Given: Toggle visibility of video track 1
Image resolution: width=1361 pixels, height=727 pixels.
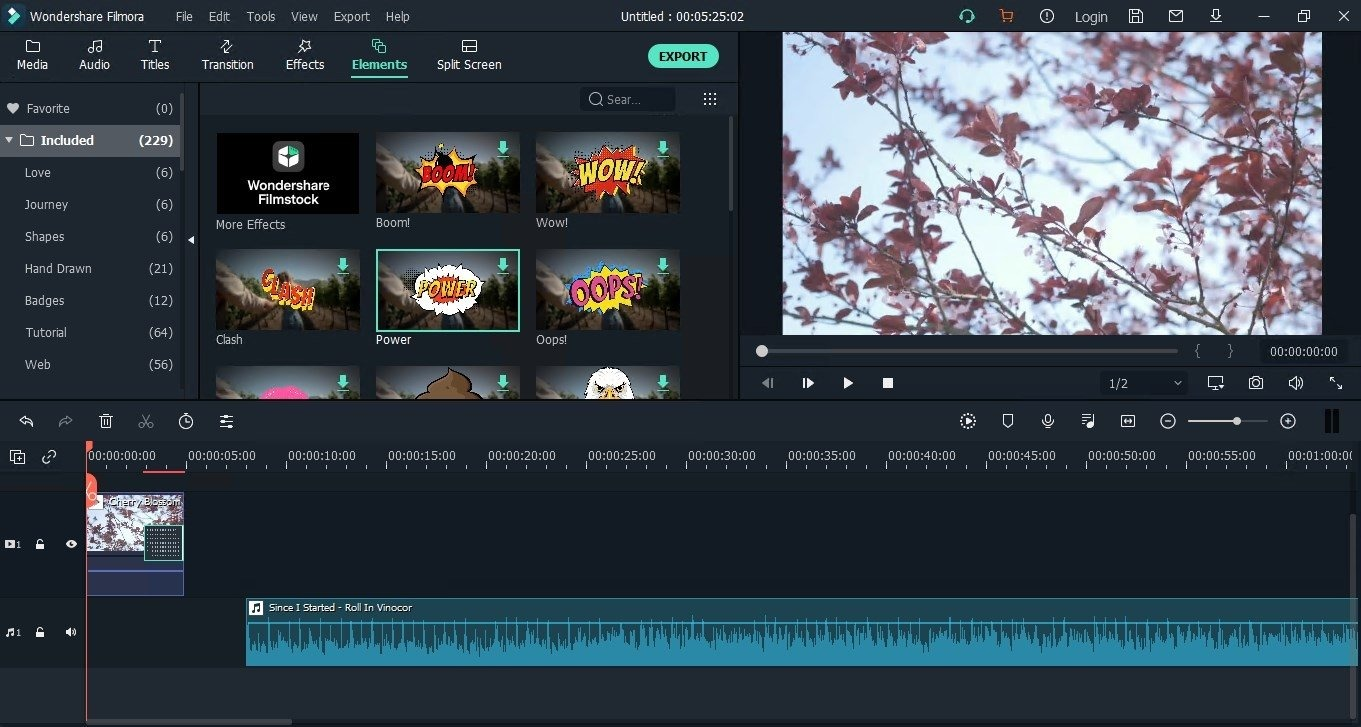Looking at the screenshot, I should coord(71,544).
